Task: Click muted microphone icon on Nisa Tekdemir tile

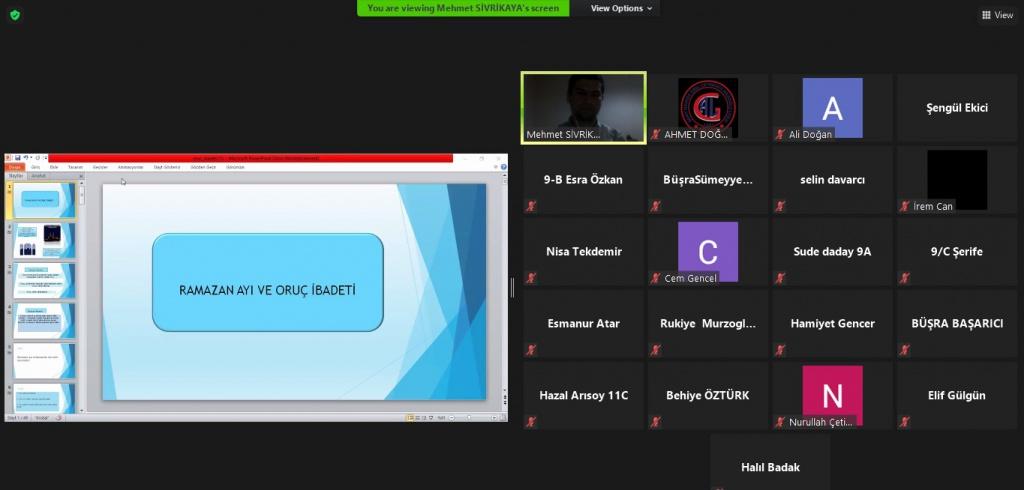Action: (x=532, y=278)
